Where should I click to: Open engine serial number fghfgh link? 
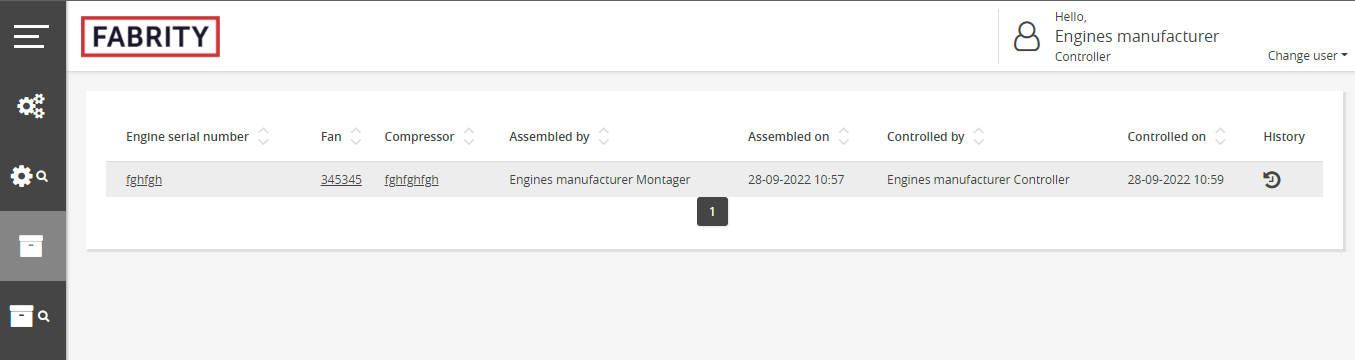pos(144,180)
